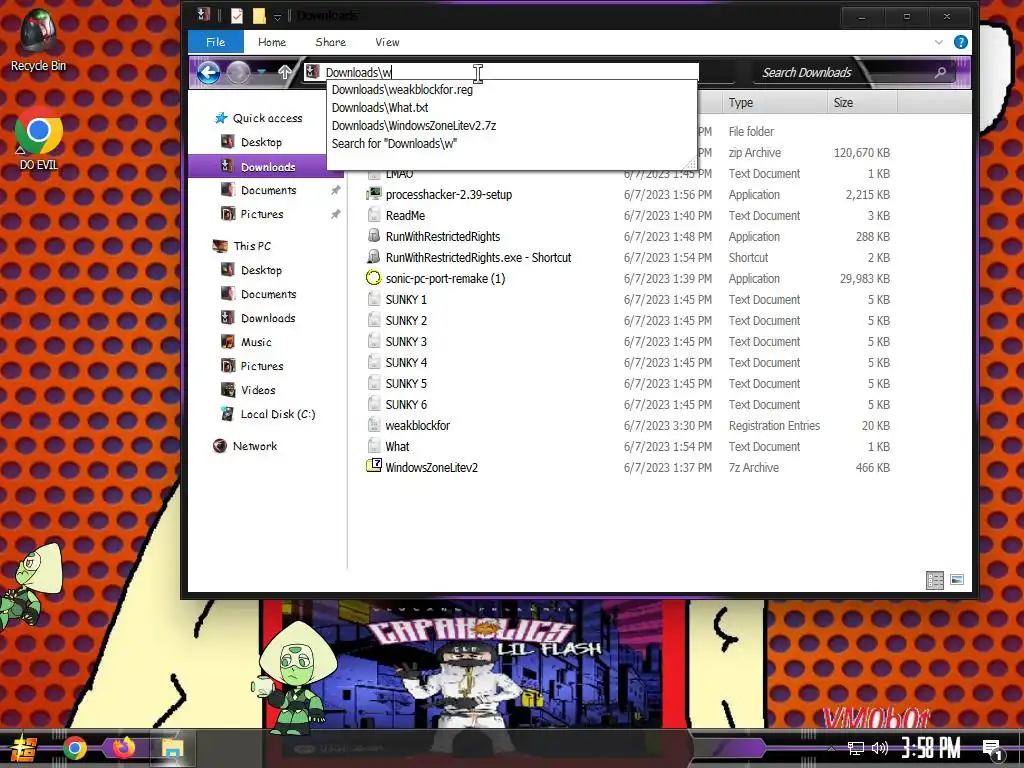Click the Back navigation arrow
Viewport: 1024px width, 768px height.
pos(208,72)
